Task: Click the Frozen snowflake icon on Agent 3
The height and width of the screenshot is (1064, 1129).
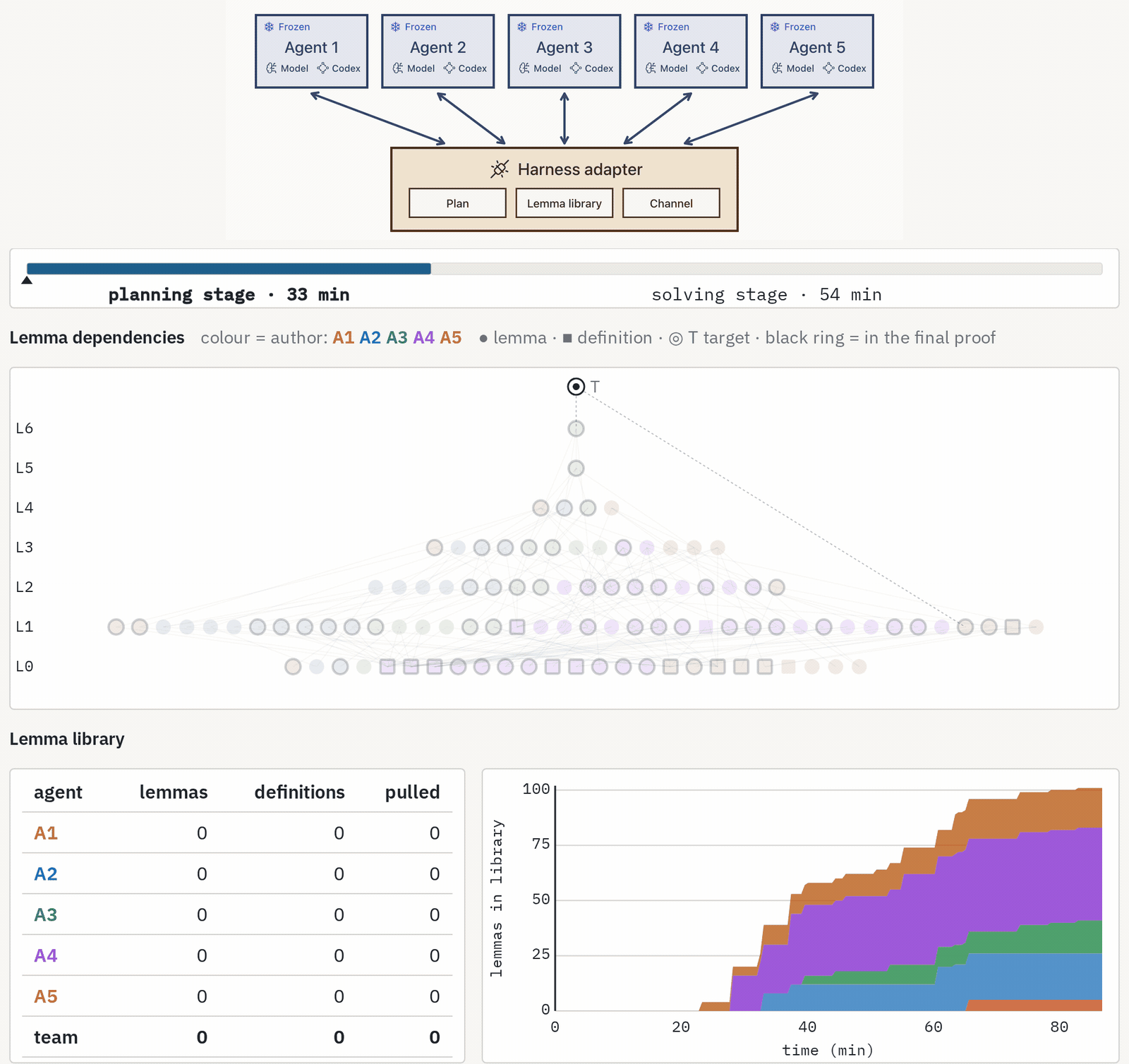Action: [x=521, y=27]
